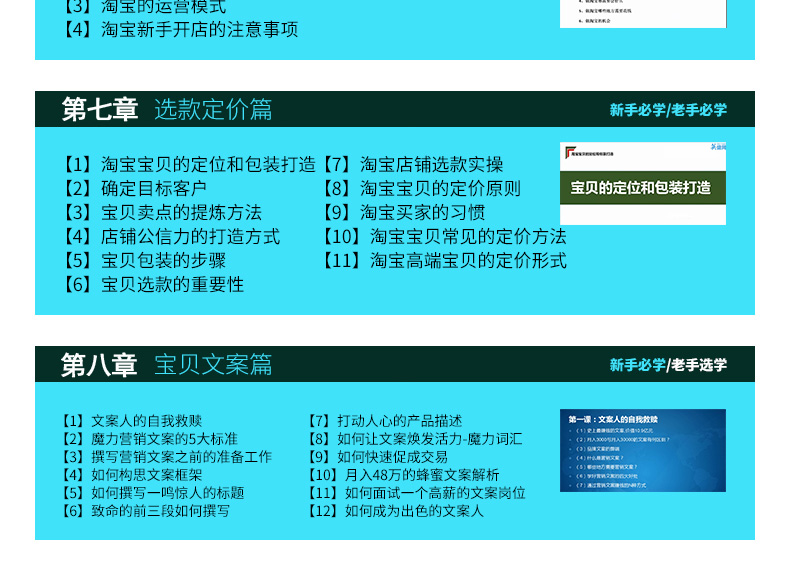
Task: Select item 【3】宝贝卖点的提炼方法
Action: pos(161,213)
